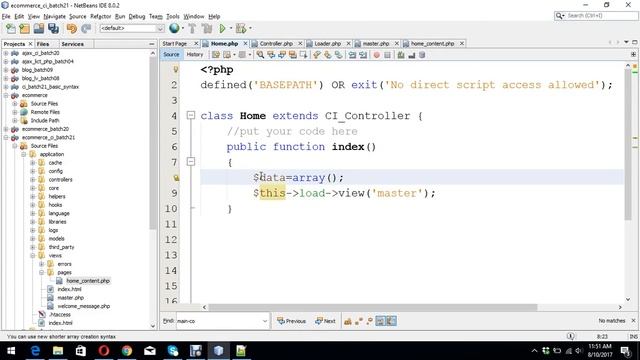Click the Shift Line Right icon
Image resolution: width=640 pixels, height=360 pixels.
(363, 55)
